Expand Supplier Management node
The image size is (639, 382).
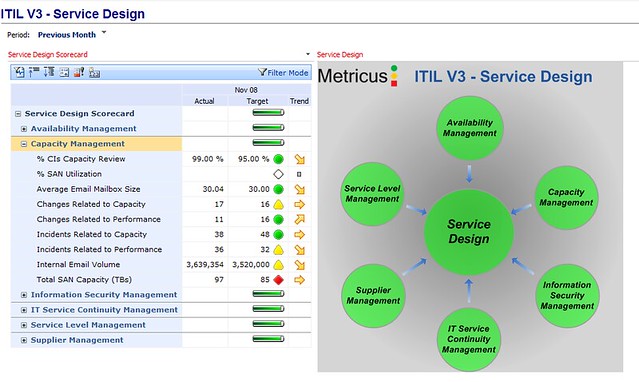(x=24, y=340)
